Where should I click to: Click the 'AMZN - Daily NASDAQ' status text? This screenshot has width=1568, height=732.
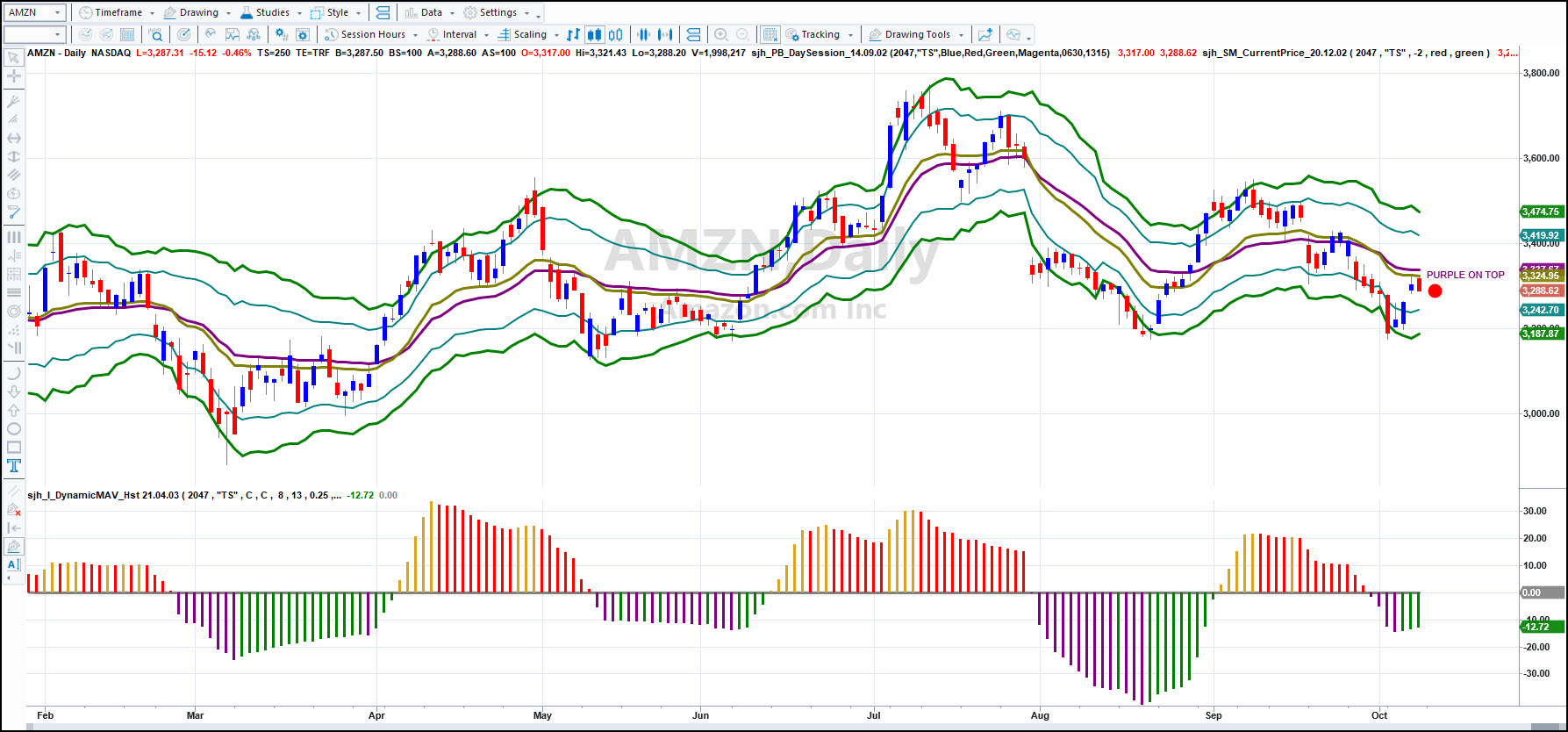(x=79, y=53)
